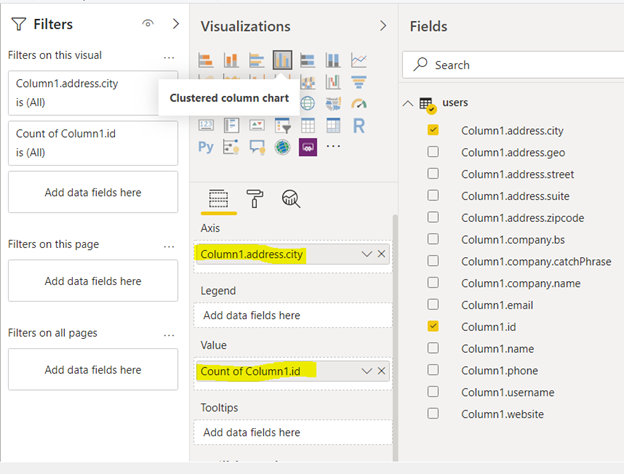Select the Stacked bar chart visual
Viewport: 624px width, 474px height.
coord(206,60)
